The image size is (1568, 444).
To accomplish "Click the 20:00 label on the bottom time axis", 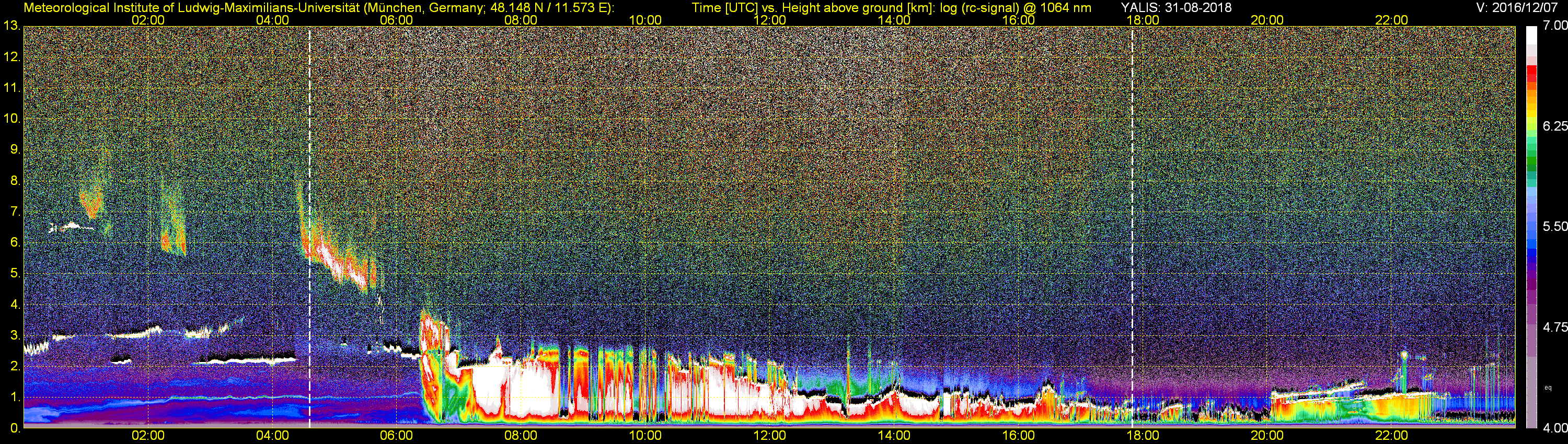I will [x=1267, y=436].
